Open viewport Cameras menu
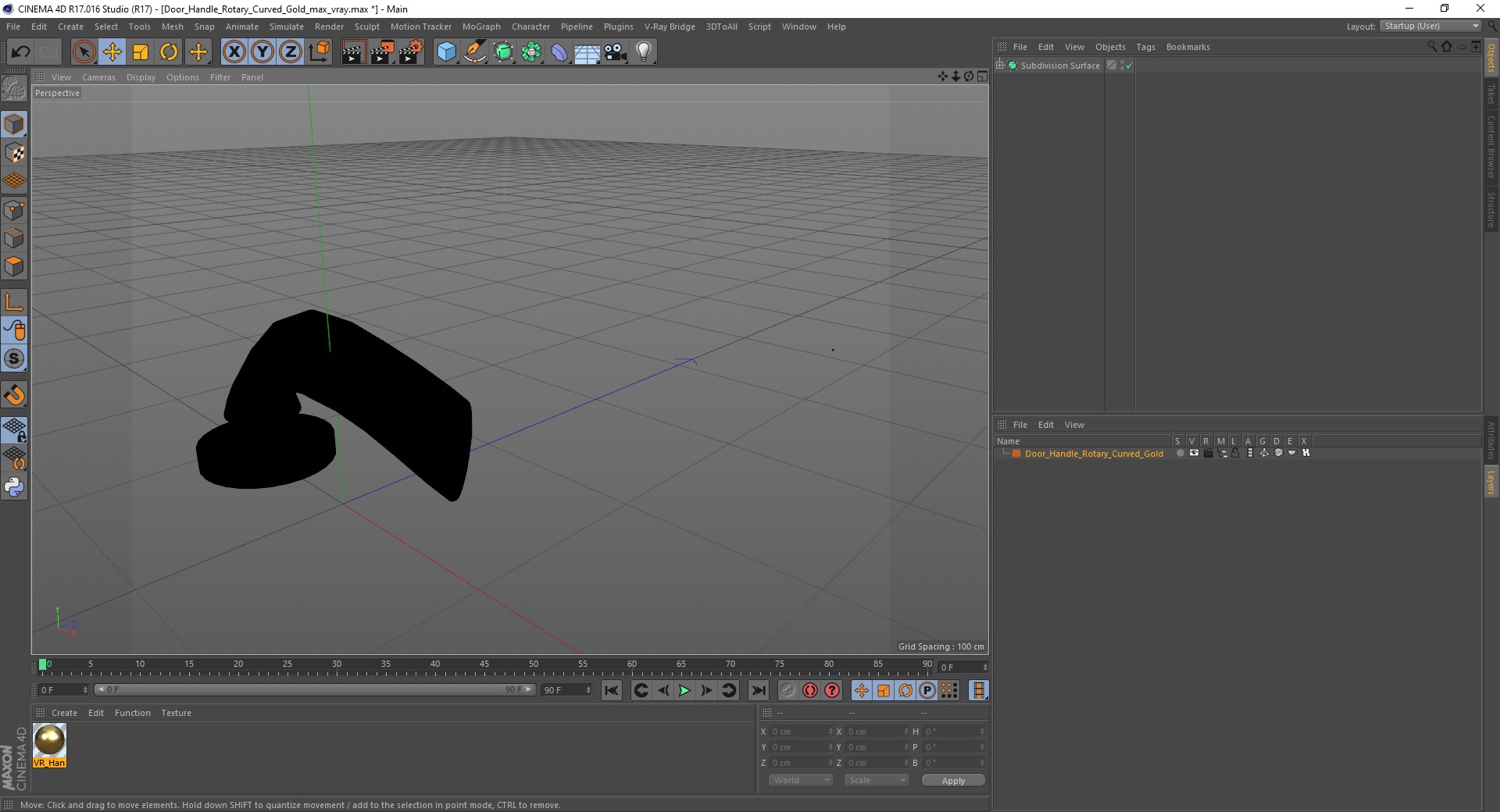Image resolution: width=1500 pixels, height=812 pixels. click(98, 77)
